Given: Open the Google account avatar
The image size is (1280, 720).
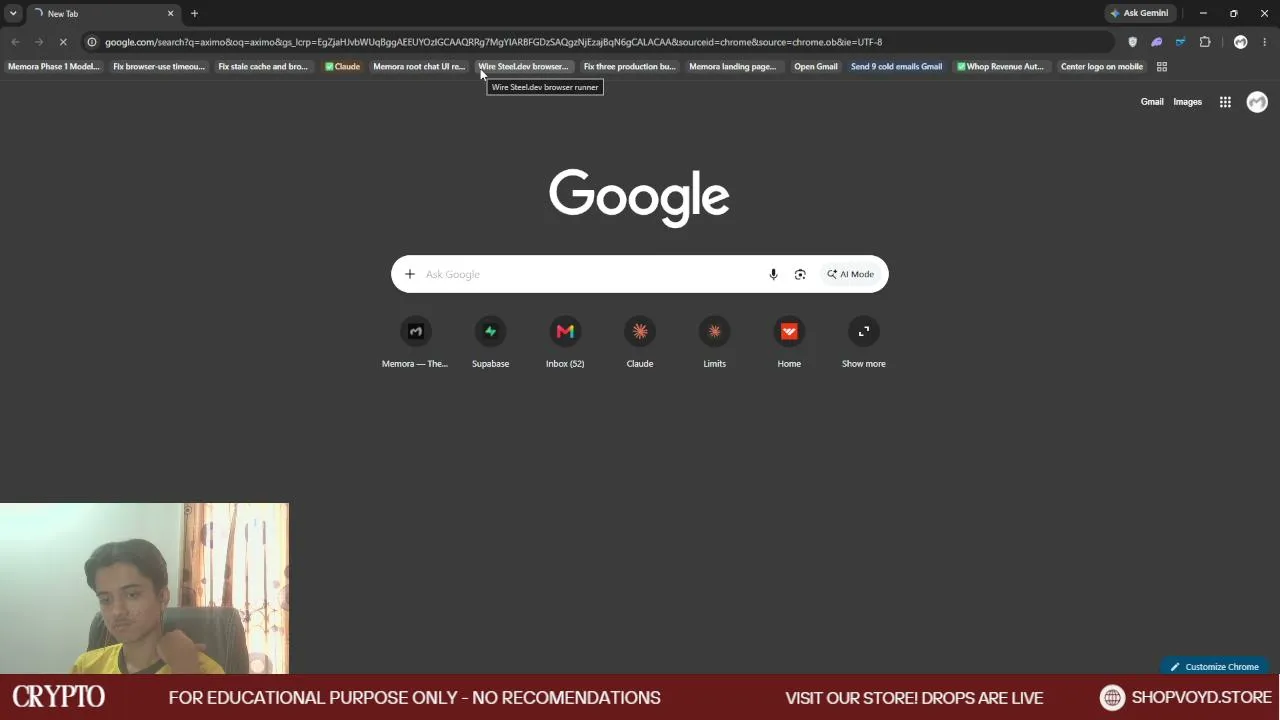Looking at the screenshot, I should coord(1257,102).
